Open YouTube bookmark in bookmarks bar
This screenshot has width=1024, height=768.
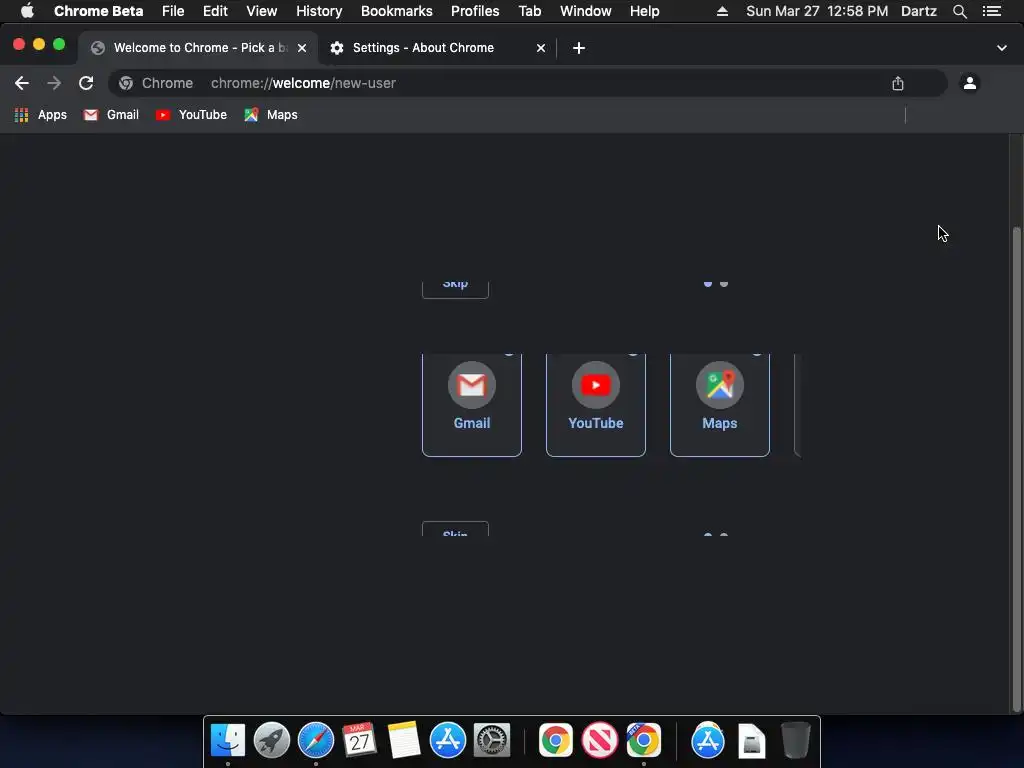coord(191,115)
